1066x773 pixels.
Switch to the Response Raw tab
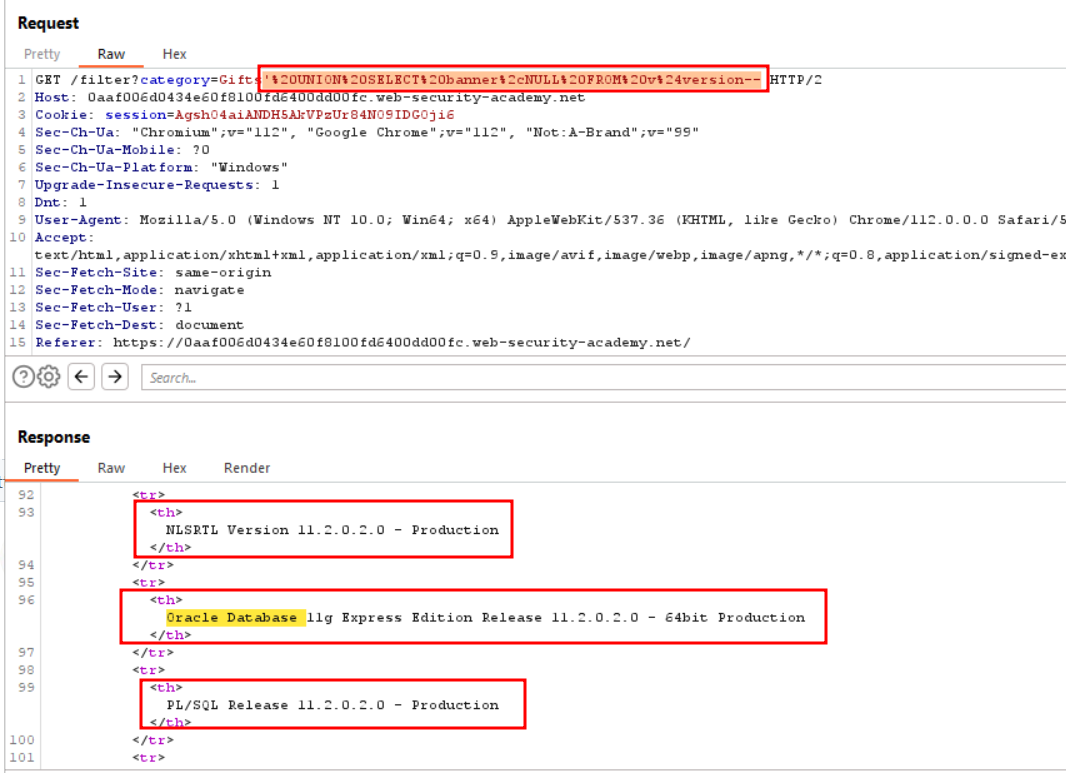pos(111,468)
